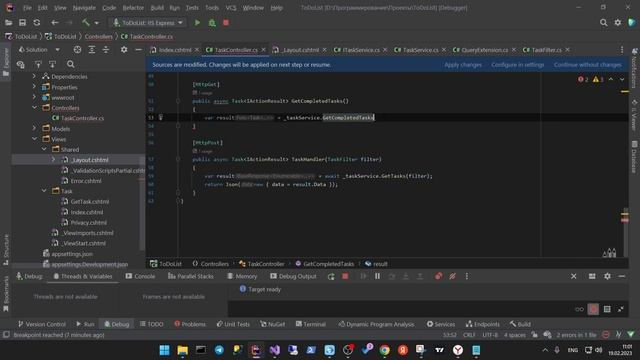The width and height of the screenshot is (640, 360).
Task: Switch to the Parallel Stacks debug tab
Action: coord(191,276)
